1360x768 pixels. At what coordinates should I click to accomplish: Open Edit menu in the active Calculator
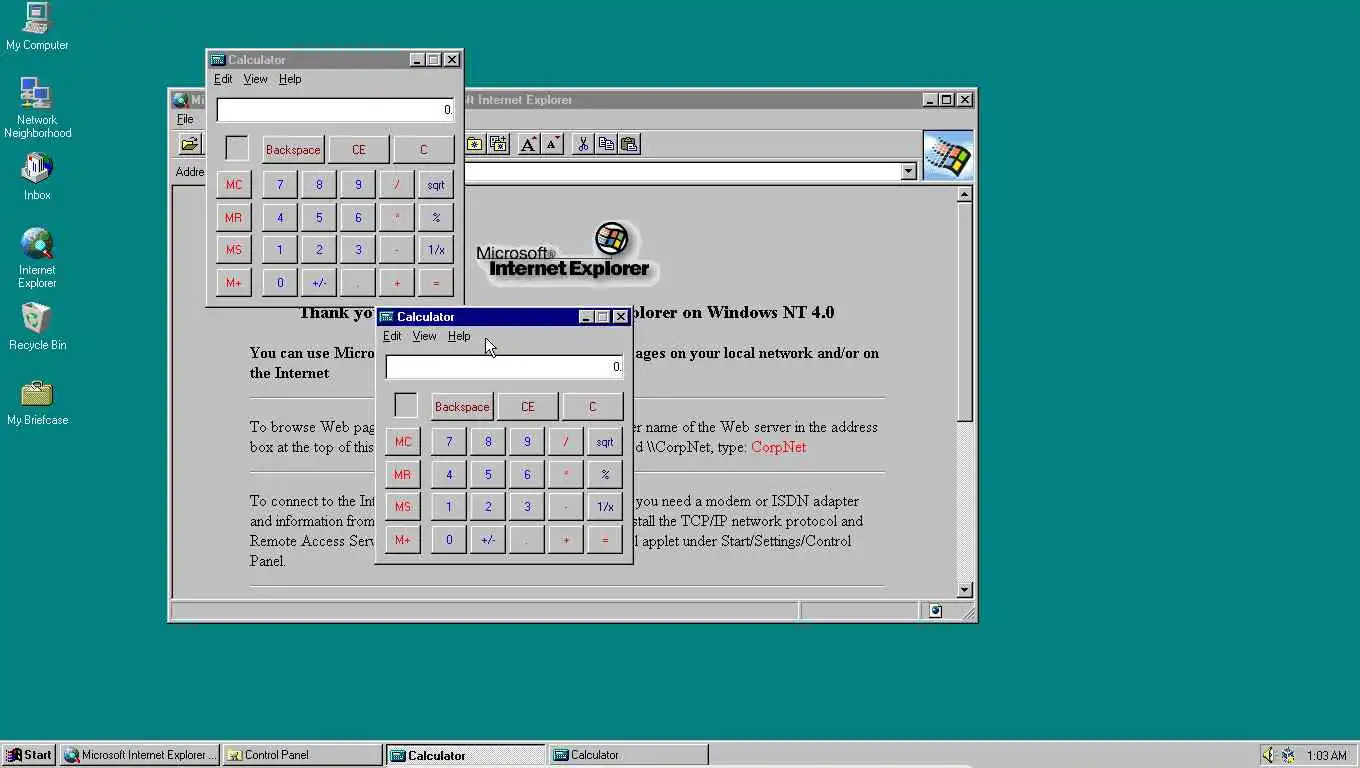(392, 336)
